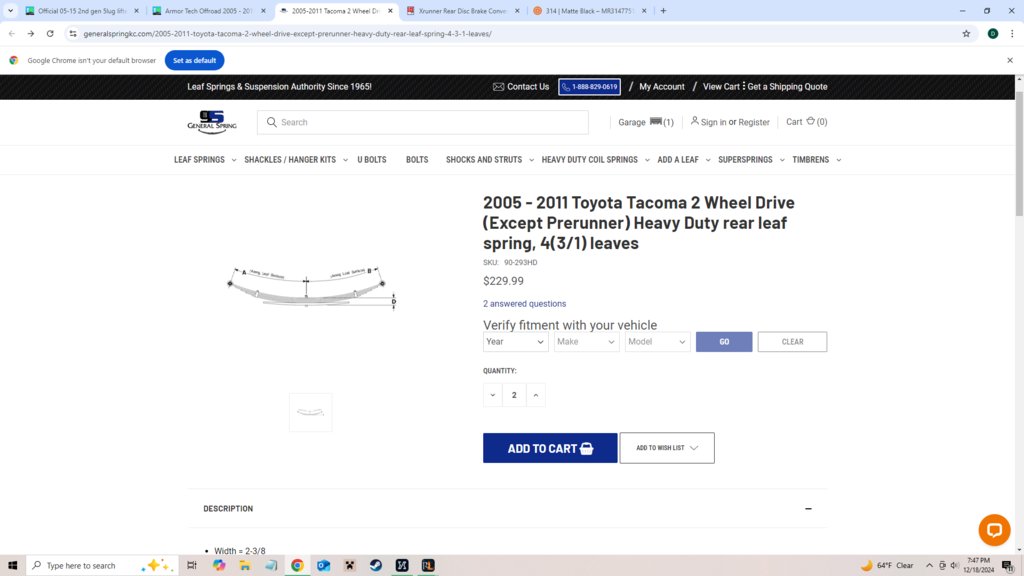Go back in browser history
The image size is (1024, 576).
point(12,33)
